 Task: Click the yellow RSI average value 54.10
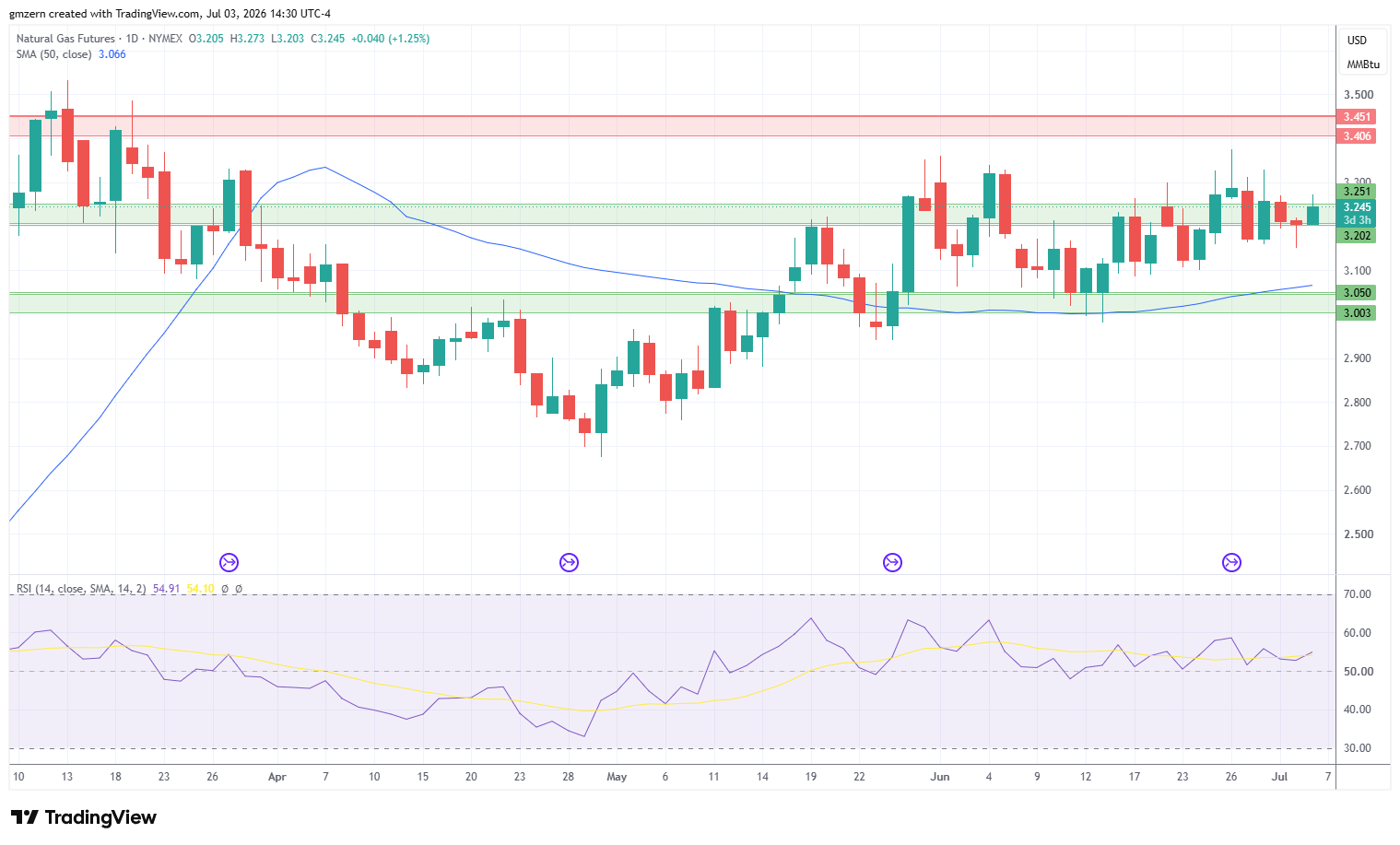(200, 589)
